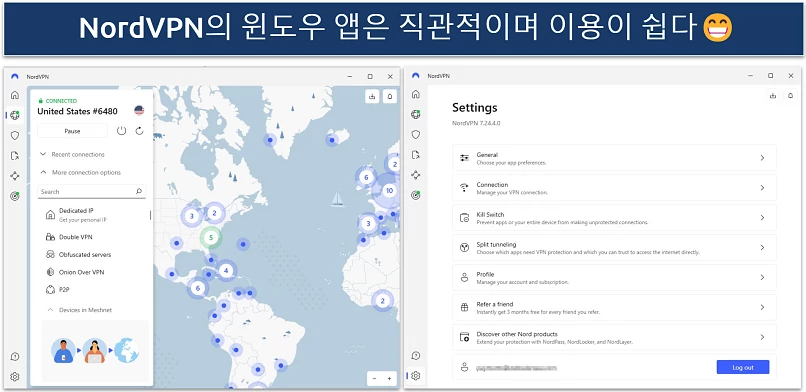This screenshot has width=806, height=392.
Task: Click chevron on Kill Switch row
Action: click(x=763, y=217)
